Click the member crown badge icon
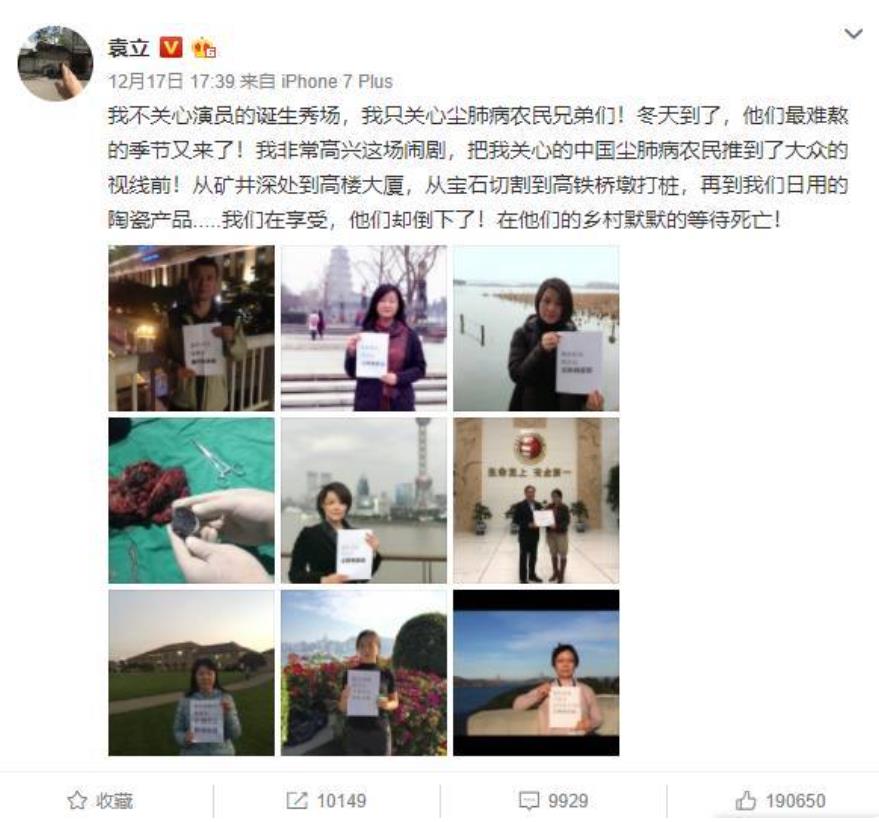The height and width of the screenshot is (822, 879). pyautogui.click(x=204, y=48)
